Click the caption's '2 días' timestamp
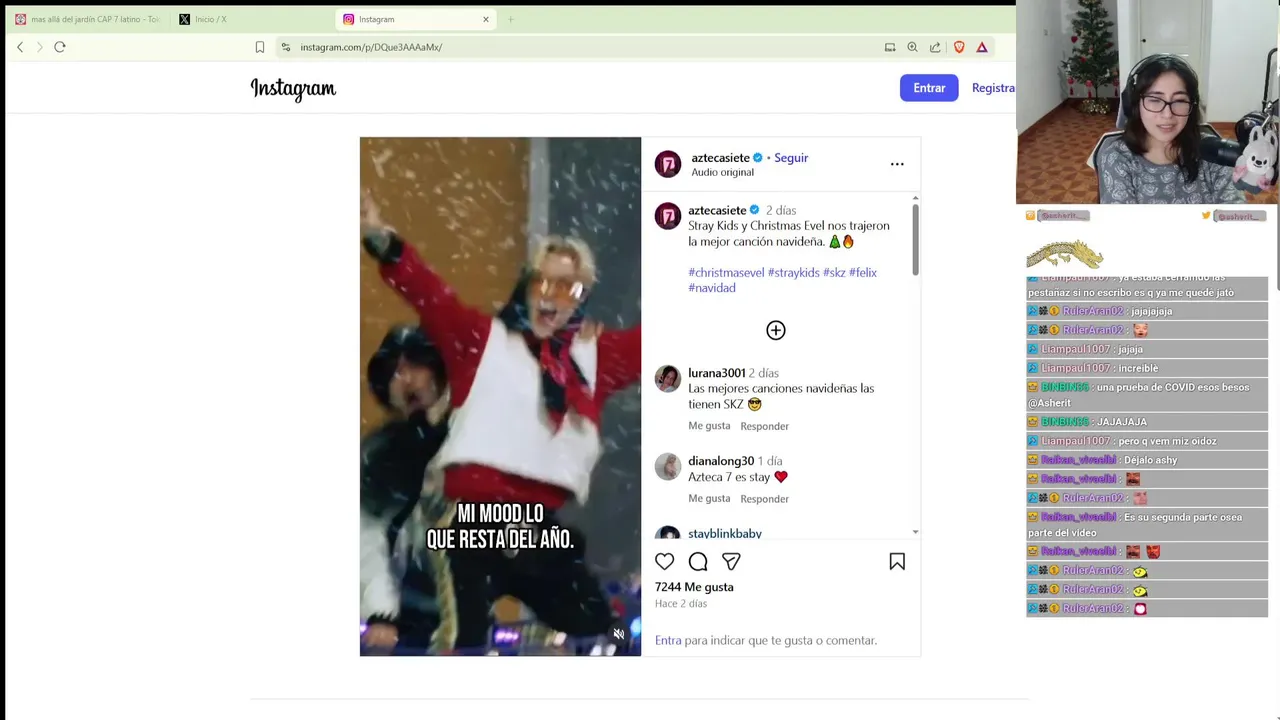Screen dimensions: 1280x720 pos(781,211)
